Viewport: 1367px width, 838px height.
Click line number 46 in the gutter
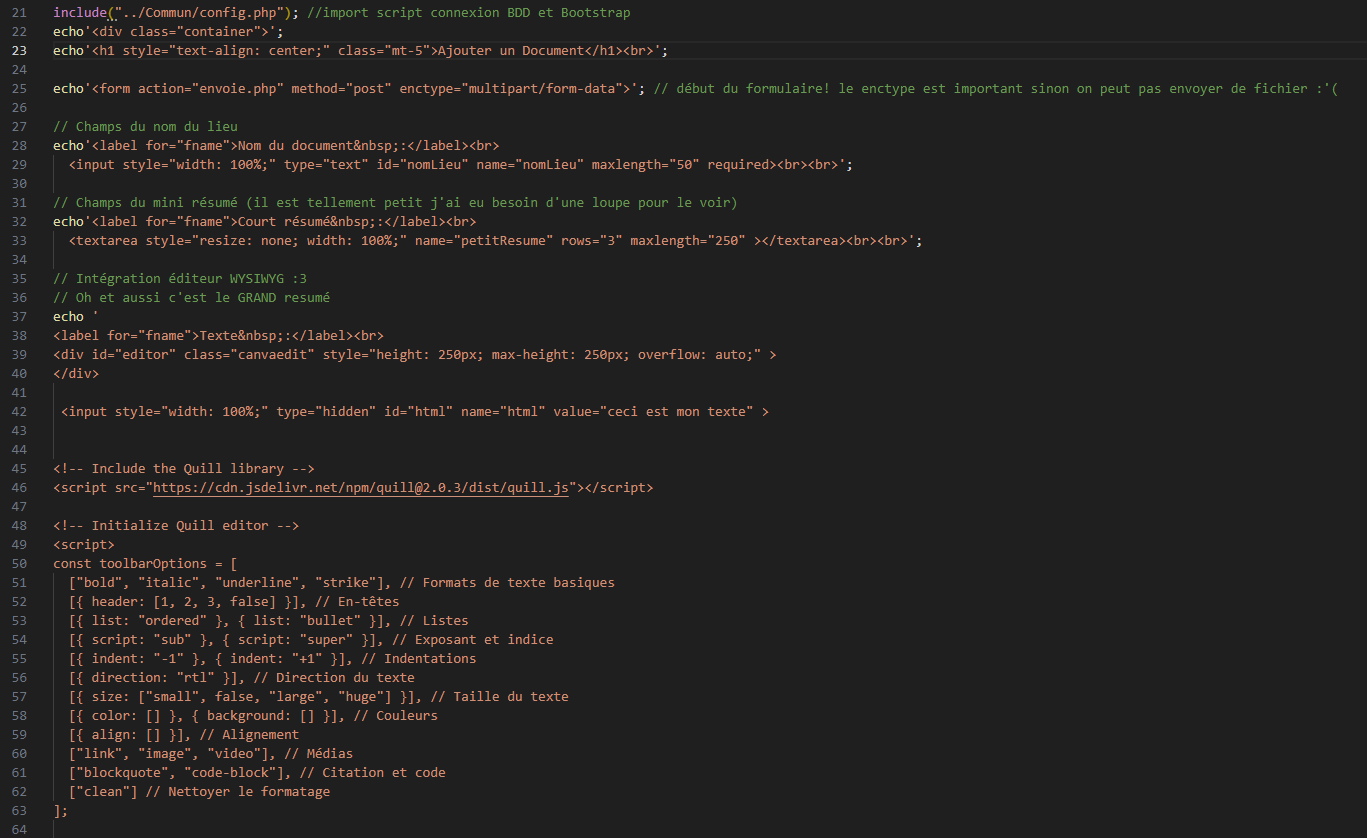coord(19,488)
